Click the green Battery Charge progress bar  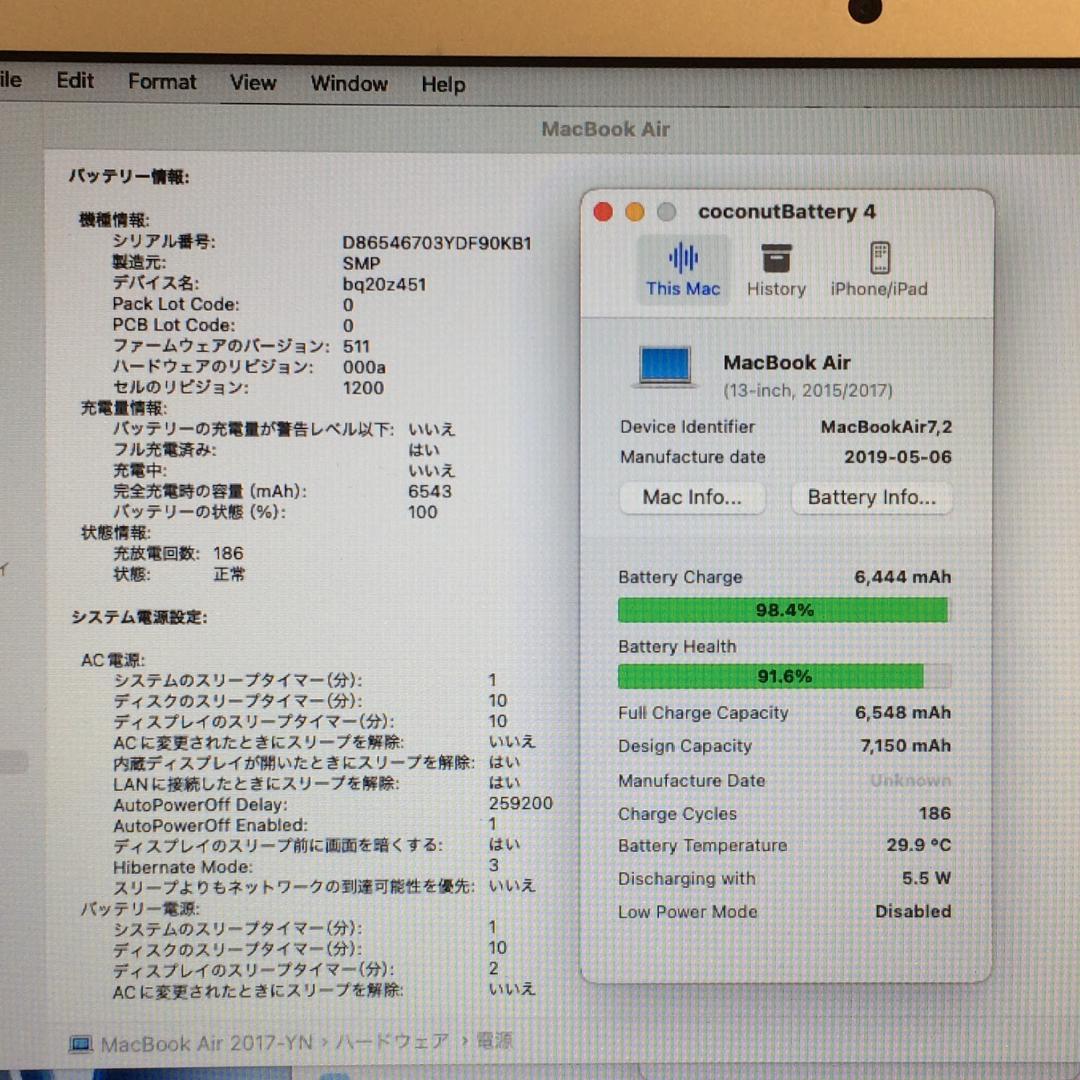783,610
